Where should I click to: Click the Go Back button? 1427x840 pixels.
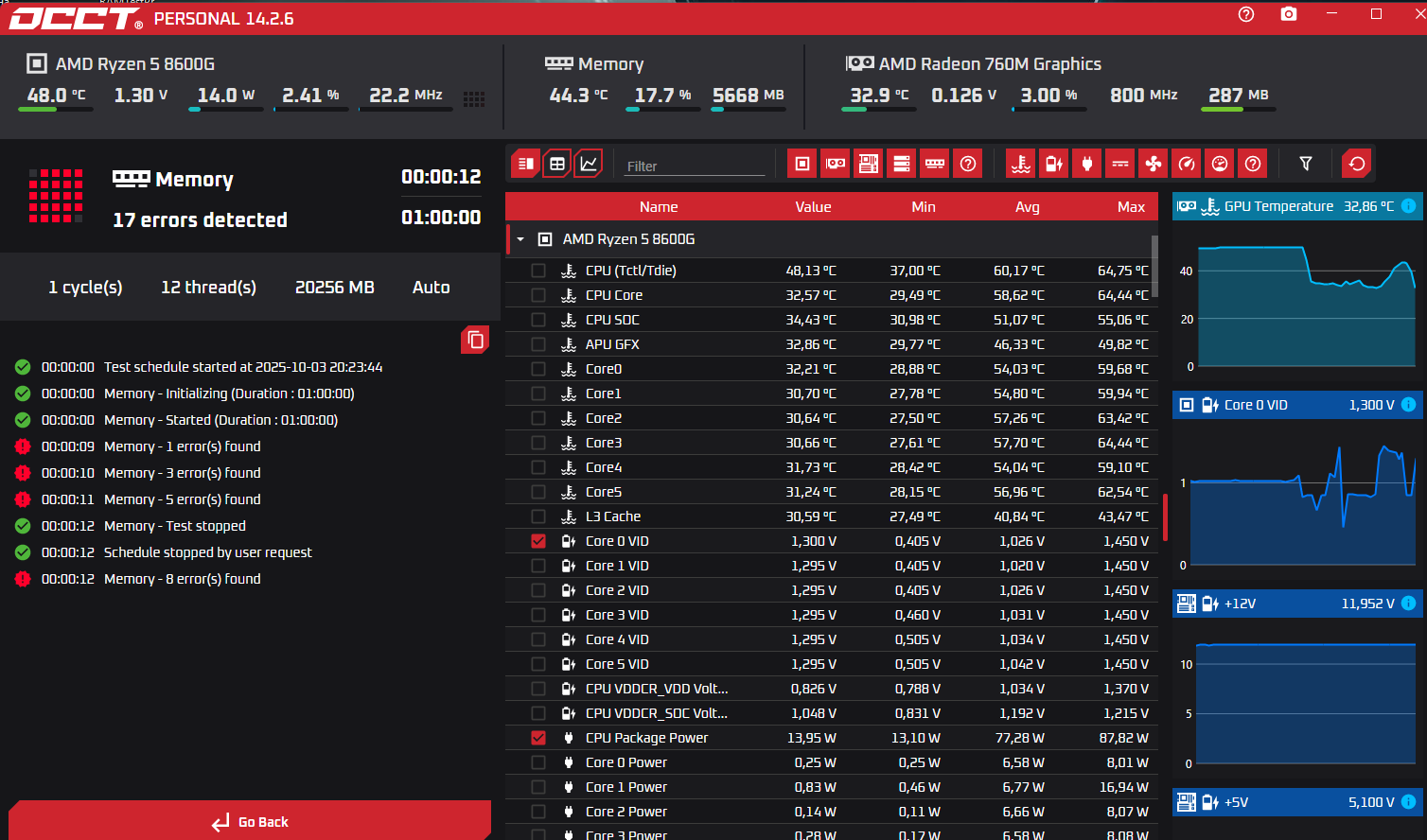(251, 822)
